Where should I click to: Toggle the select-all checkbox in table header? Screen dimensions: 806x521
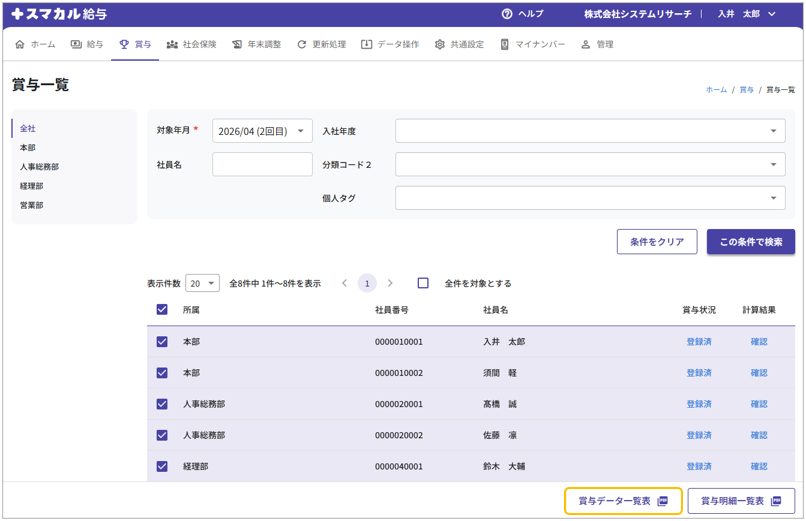coord(162,310)
